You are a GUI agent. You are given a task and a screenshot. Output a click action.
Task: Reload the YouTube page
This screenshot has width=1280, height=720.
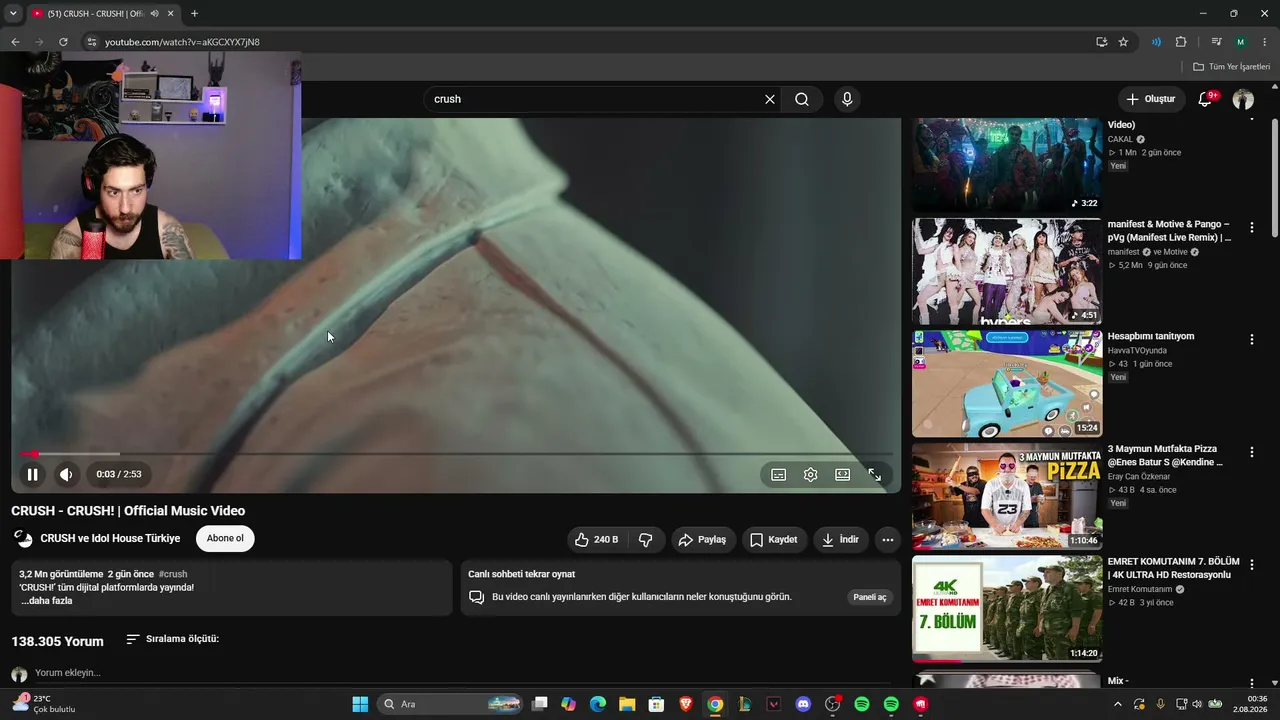coord(63,42)
